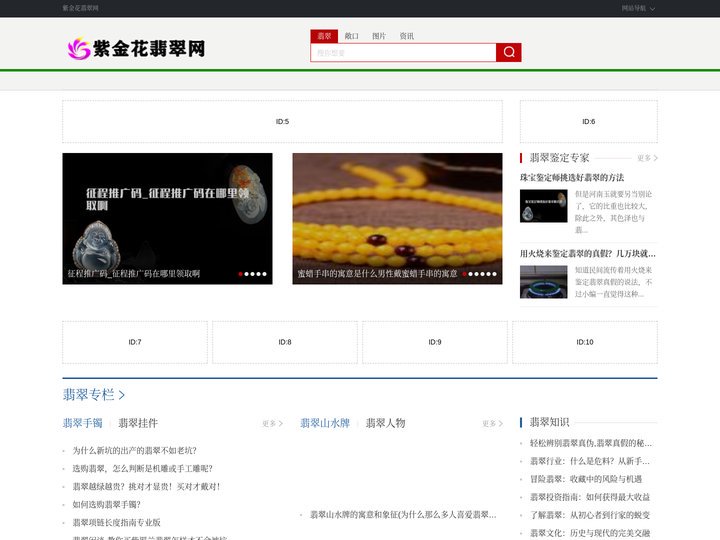Click the 翡翠鉴定专家 section heading
Image resolution: width=720 pixels, height=540 pixels.
click(x=559, y=158)
